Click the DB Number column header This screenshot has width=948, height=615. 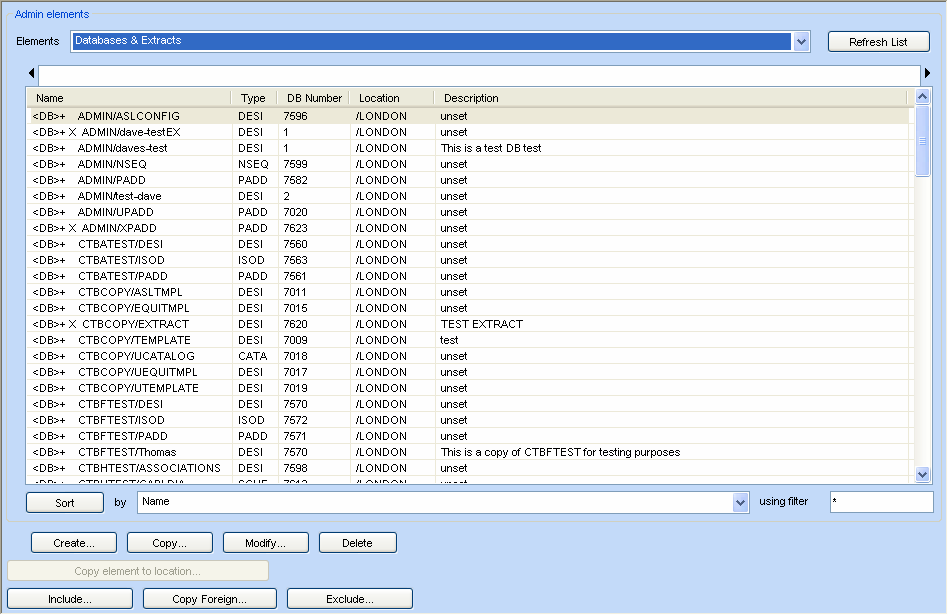point(314,98)
